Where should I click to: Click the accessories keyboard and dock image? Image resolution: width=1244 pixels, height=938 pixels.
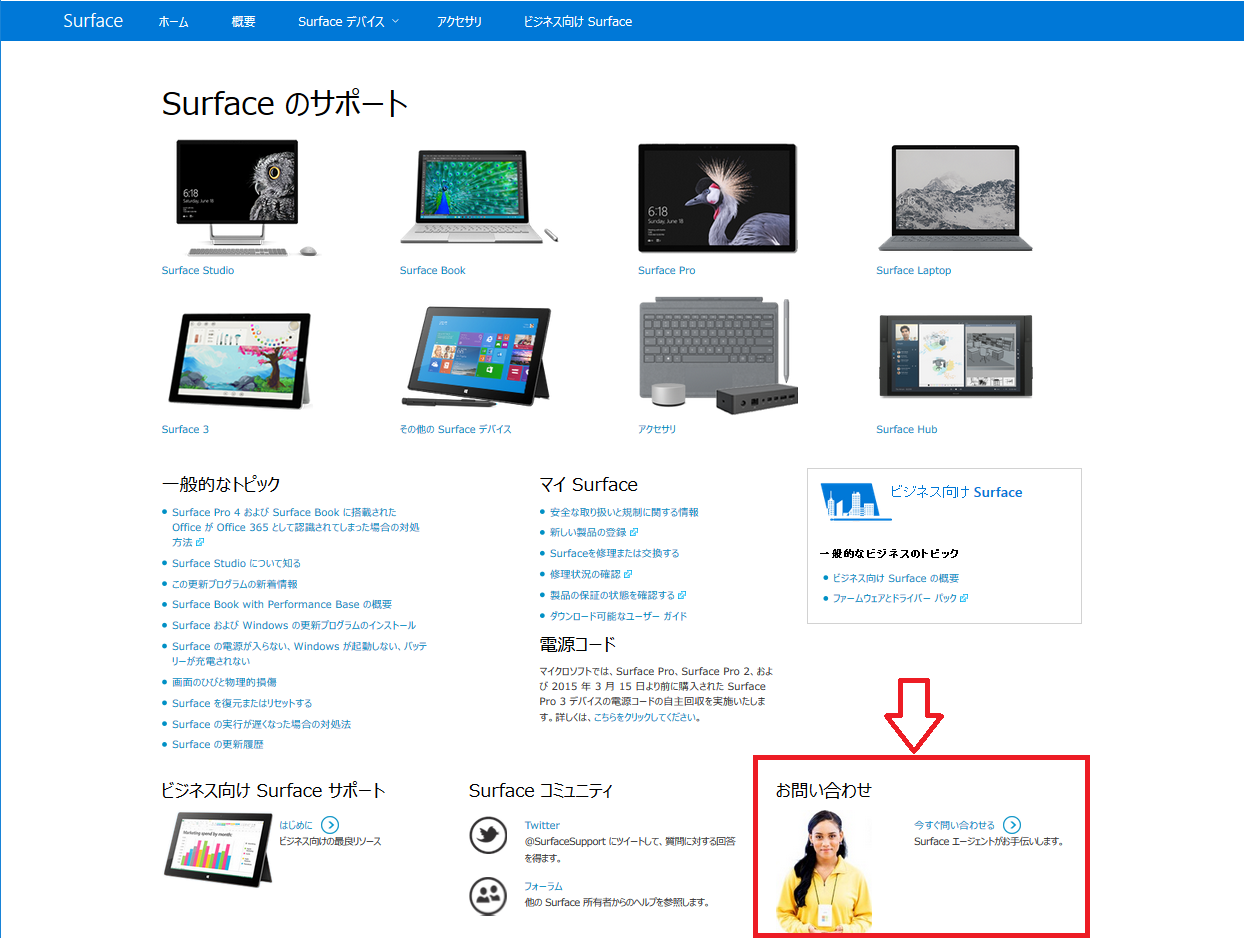pos(717,356)
